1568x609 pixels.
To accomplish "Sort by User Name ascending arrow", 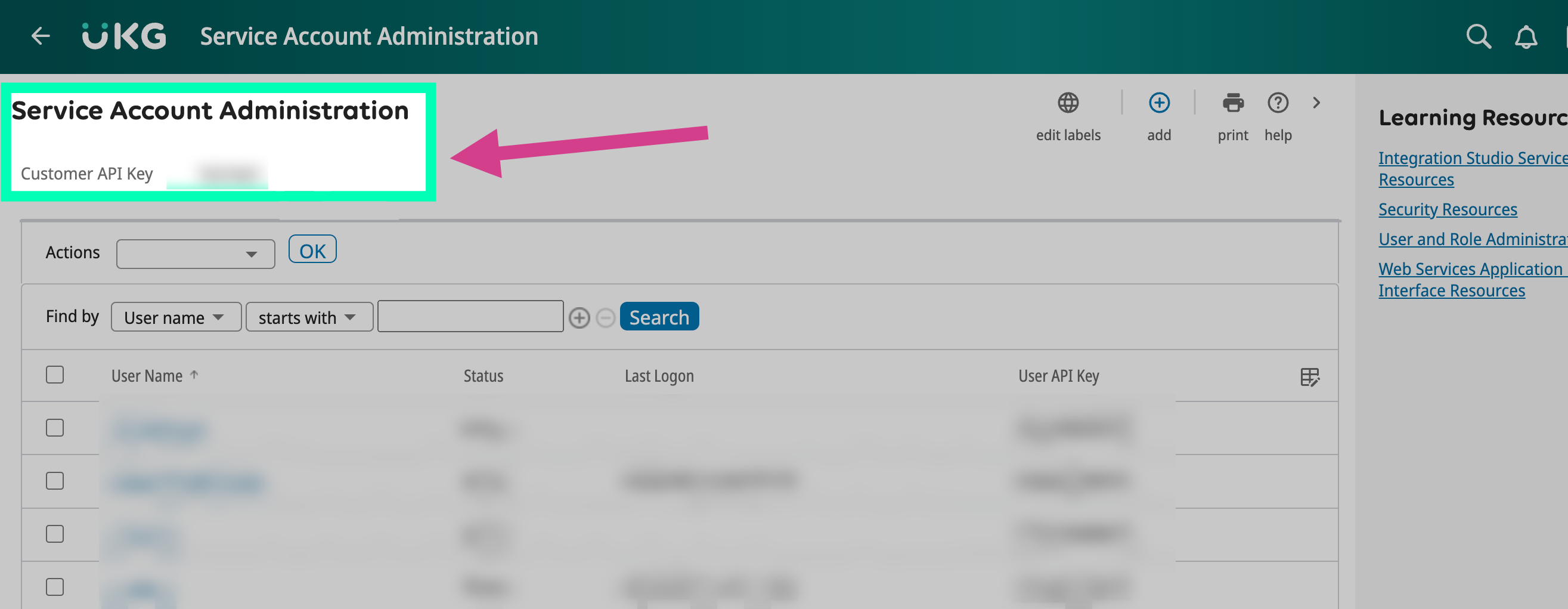I will click(x=194, y=375).
